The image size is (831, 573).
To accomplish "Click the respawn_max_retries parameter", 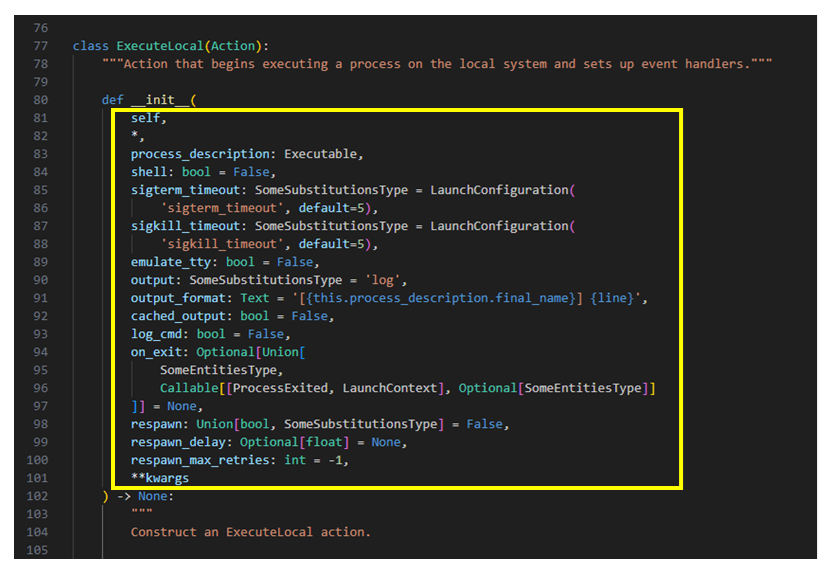I will [200, 461].
